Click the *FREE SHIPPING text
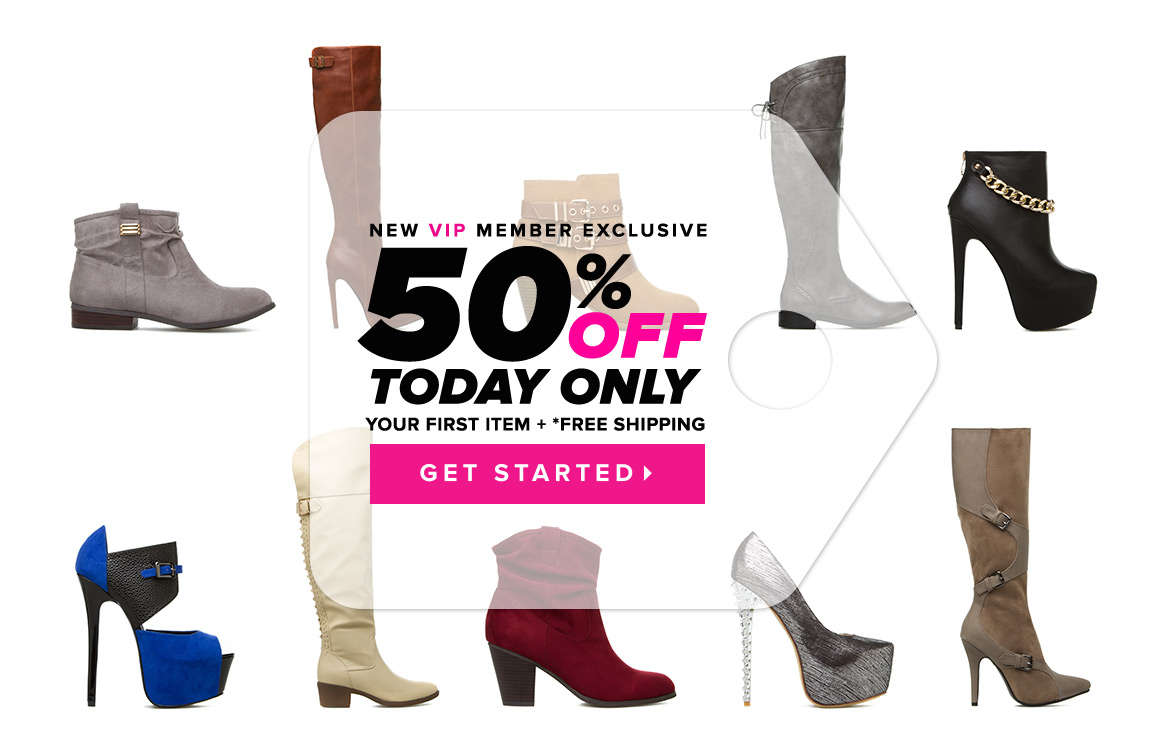 click(x=629, y=424)
